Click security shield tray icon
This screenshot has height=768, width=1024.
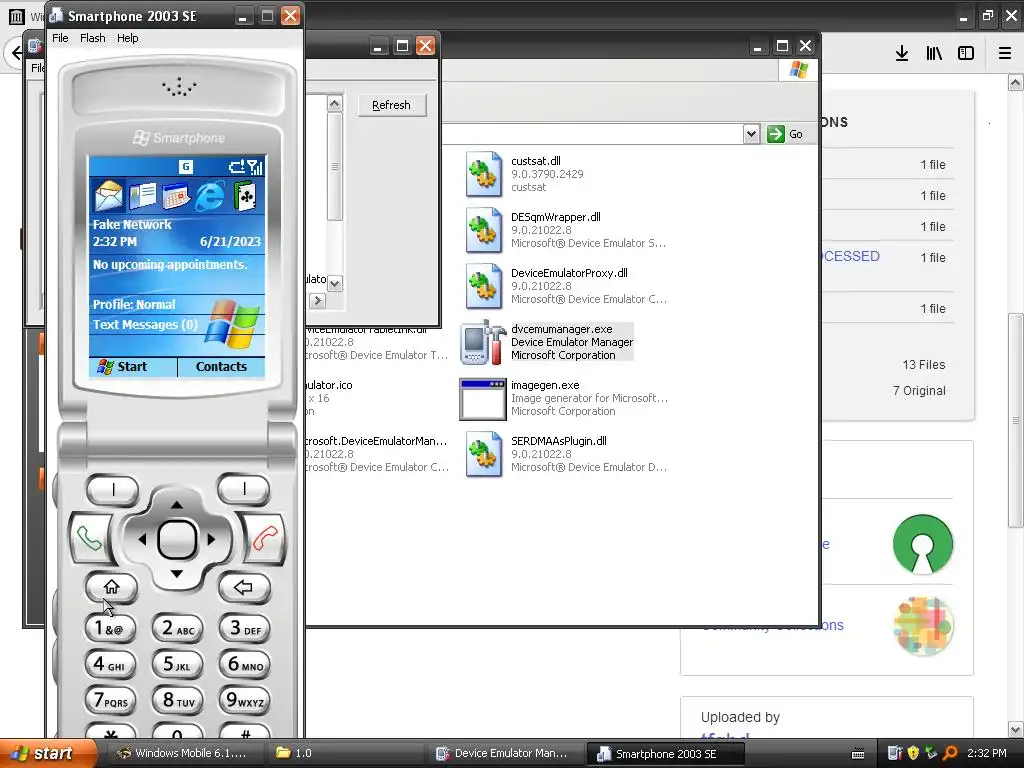[x=913, y=753]
